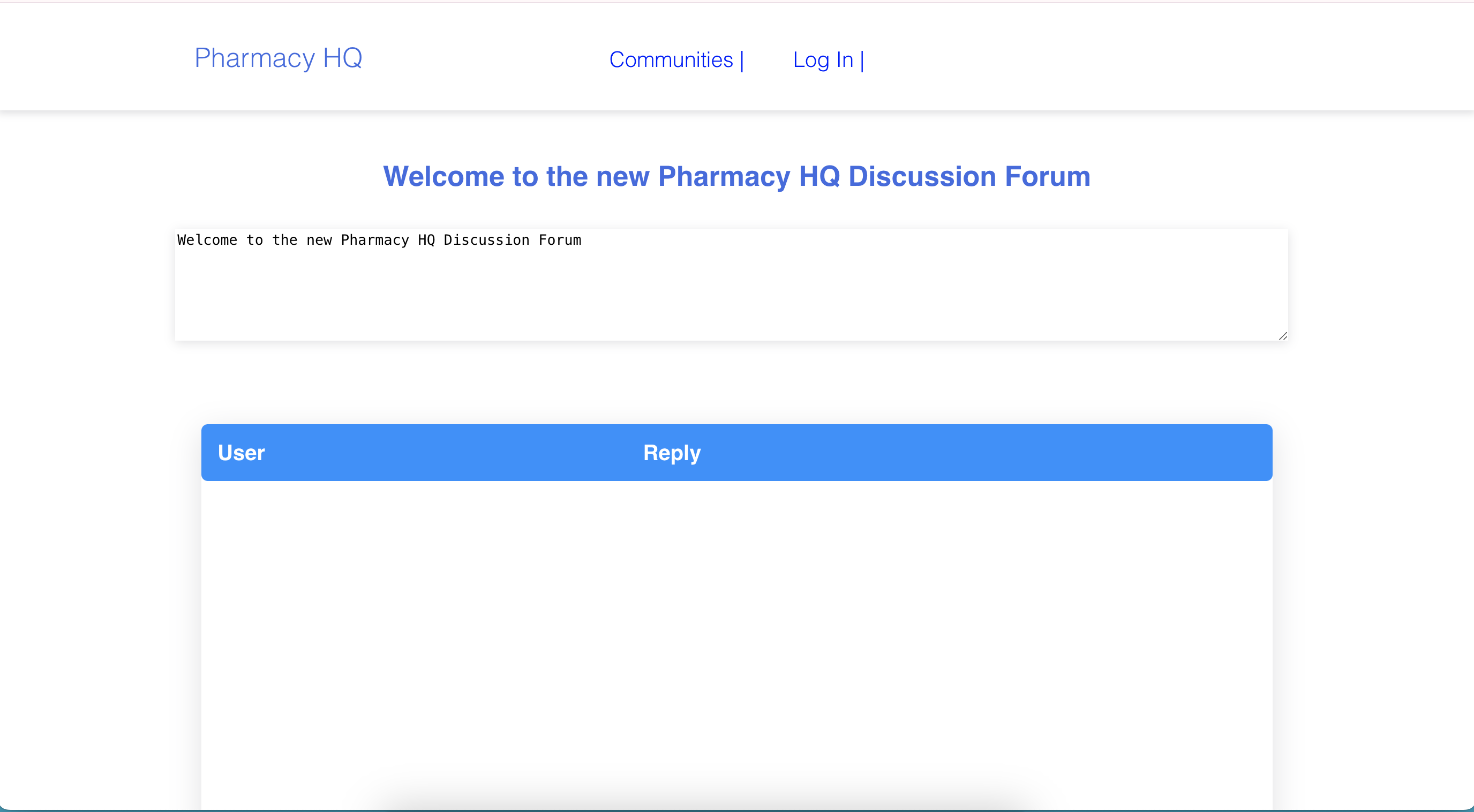The height and width of the screenshot is (812, 1474).
Task: Focus the forum post text area
Action: pyautogui.click(x=731, y=284)
